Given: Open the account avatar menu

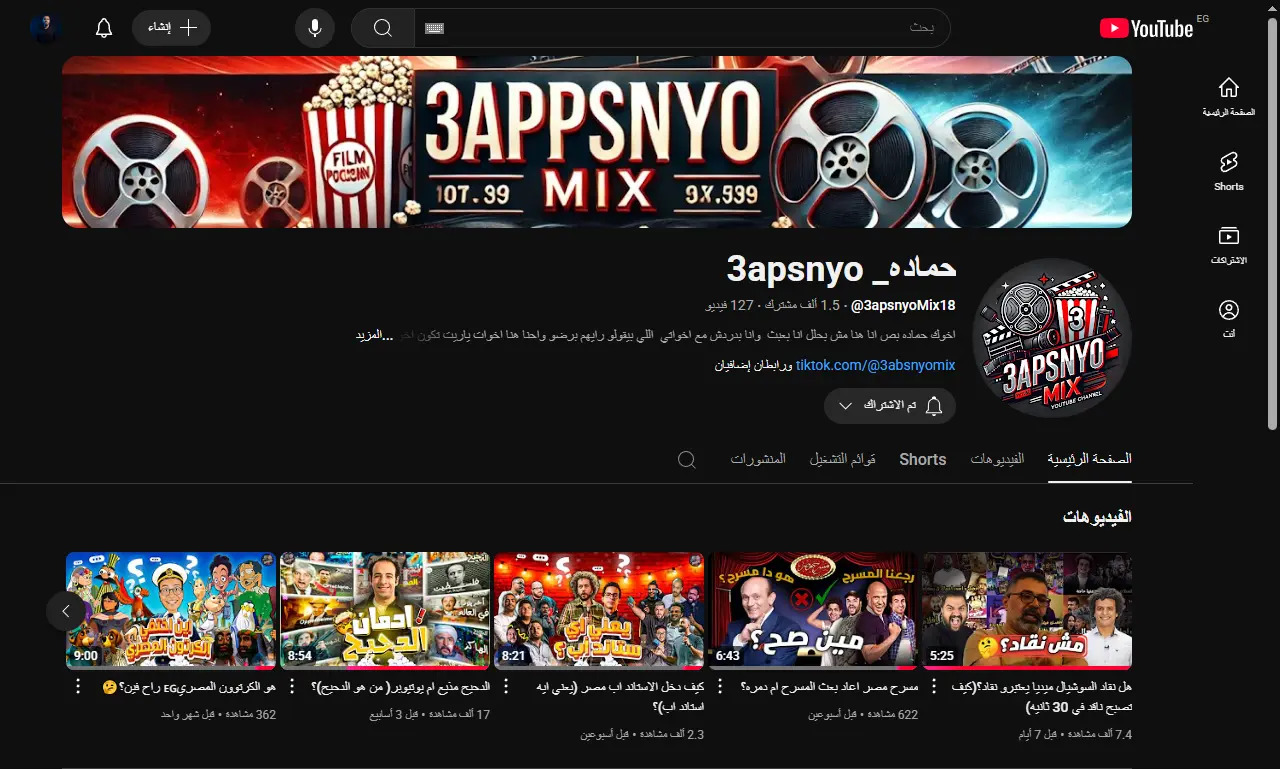Looking at the screenshot, I should coord(46,28).
